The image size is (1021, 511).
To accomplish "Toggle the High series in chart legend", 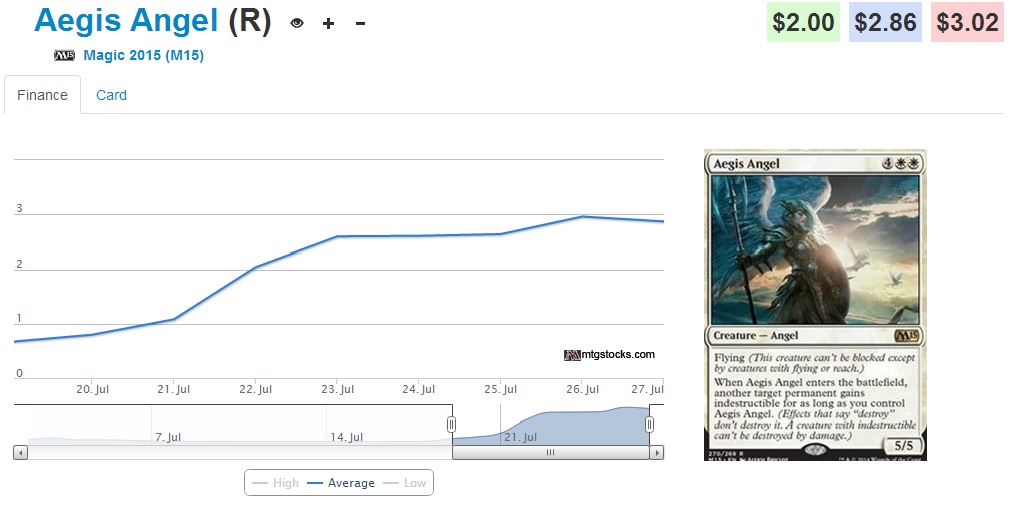I will (276, 483).
